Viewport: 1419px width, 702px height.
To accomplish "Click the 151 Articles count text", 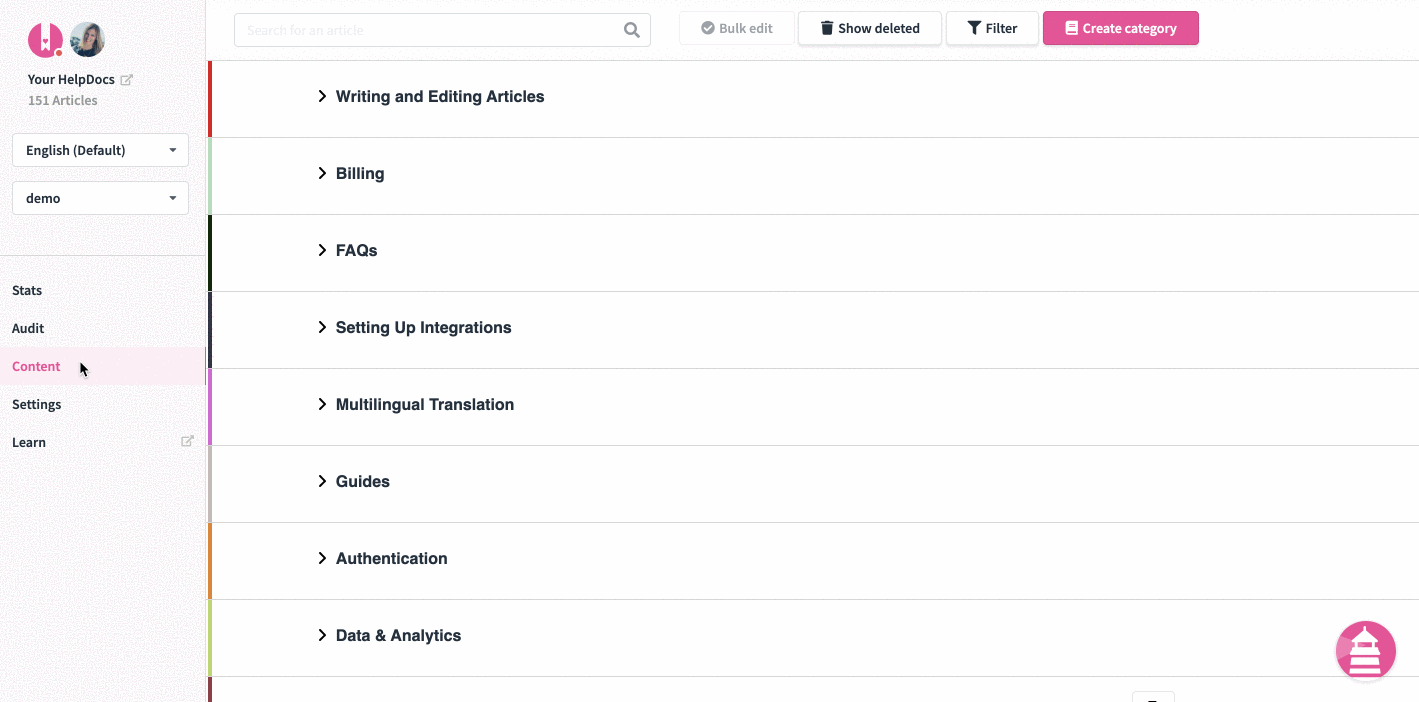I will (x=63, y=100).
